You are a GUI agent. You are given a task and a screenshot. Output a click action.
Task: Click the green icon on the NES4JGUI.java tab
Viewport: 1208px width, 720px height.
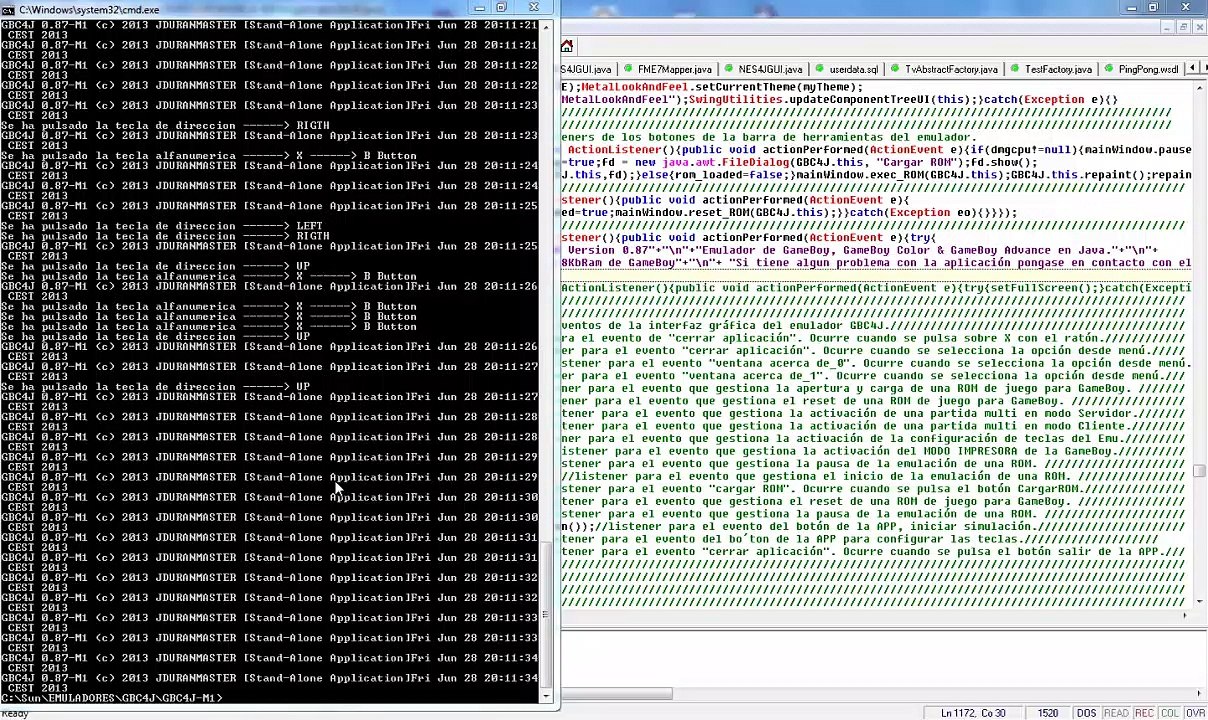(729, 70)
